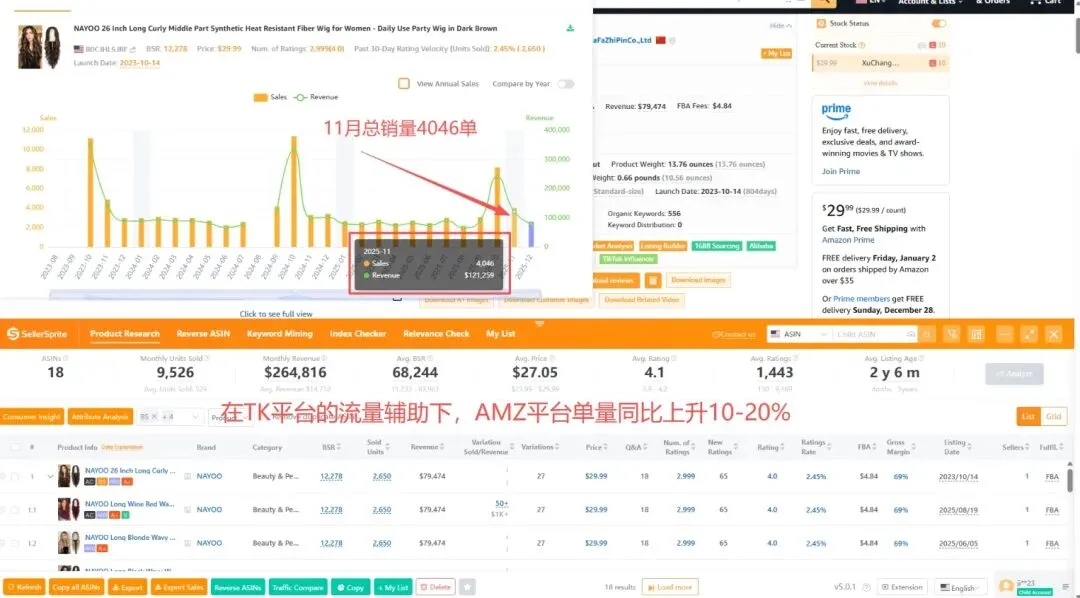This screenshot has width=1080, height=598.
Task: Open NAYOO 26 Inch Long Curly product link
Action: coord(130,471)
